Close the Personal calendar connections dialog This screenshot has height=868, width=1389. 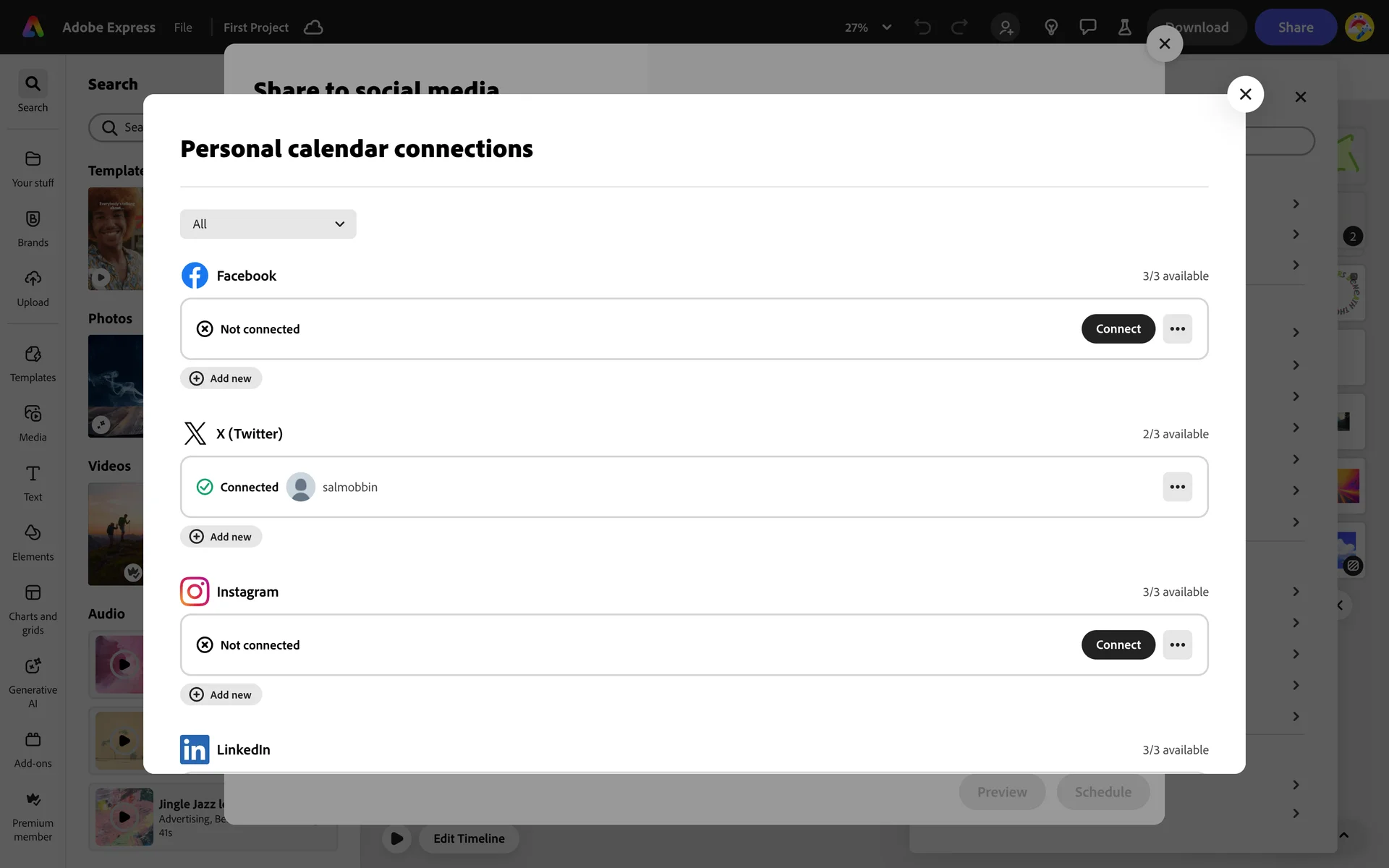click(1245, 94)
